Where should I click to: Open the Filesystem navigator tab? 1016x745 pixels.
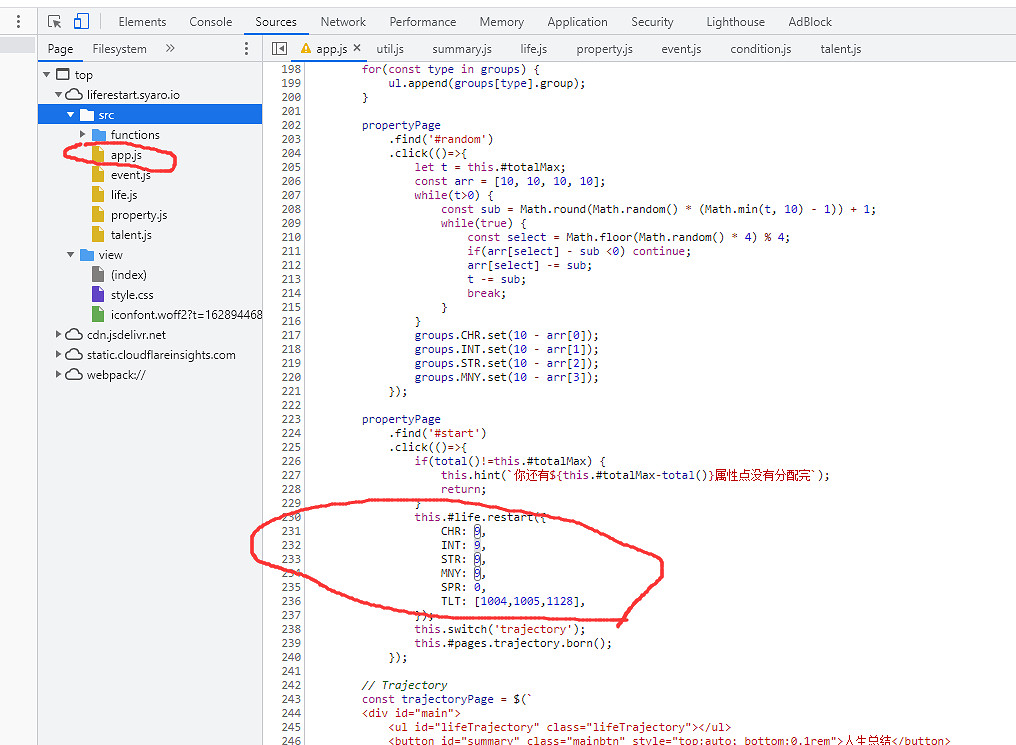(x=119, y=48)
